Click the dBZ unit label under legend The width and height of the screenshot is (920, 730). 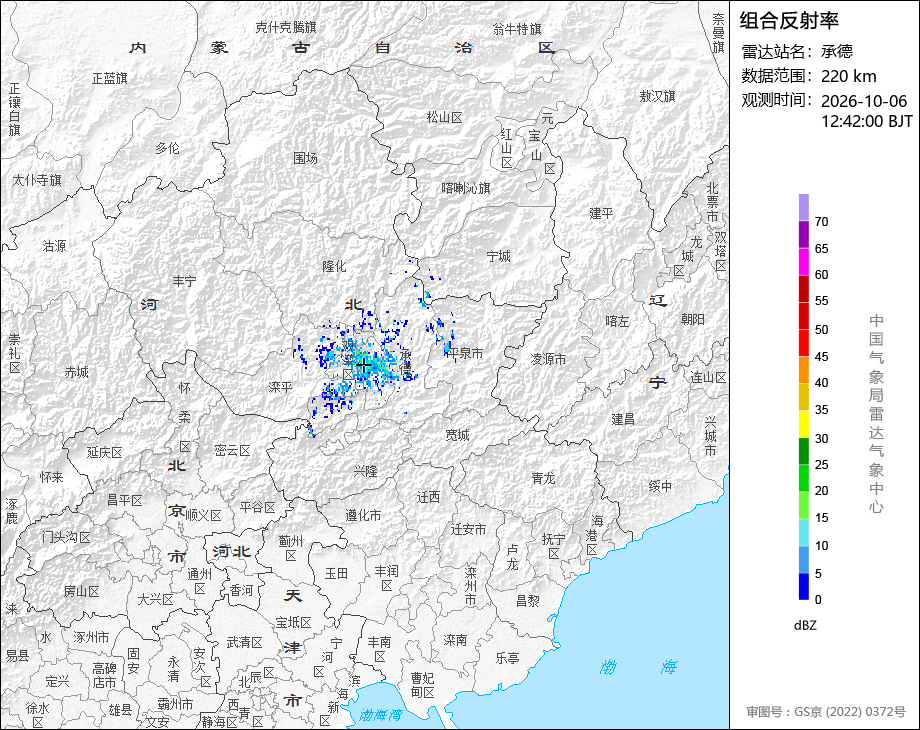(805, 625)
